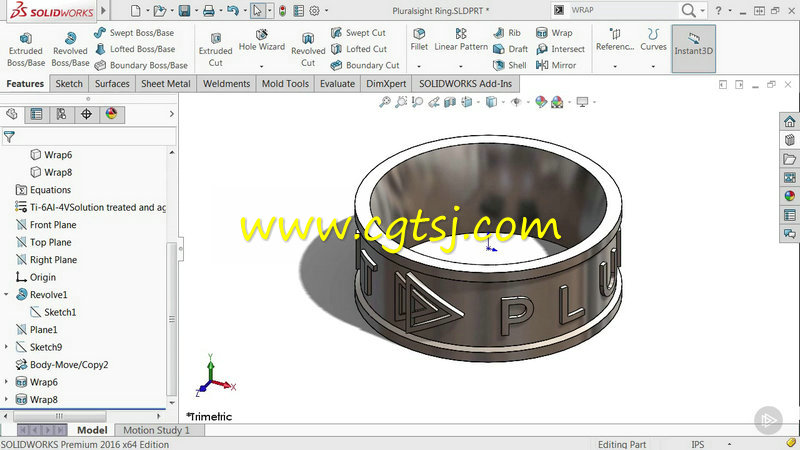
Task: Click the Rebuild traffic light icon
Action: pyautogui.click(x=282, y=10)
